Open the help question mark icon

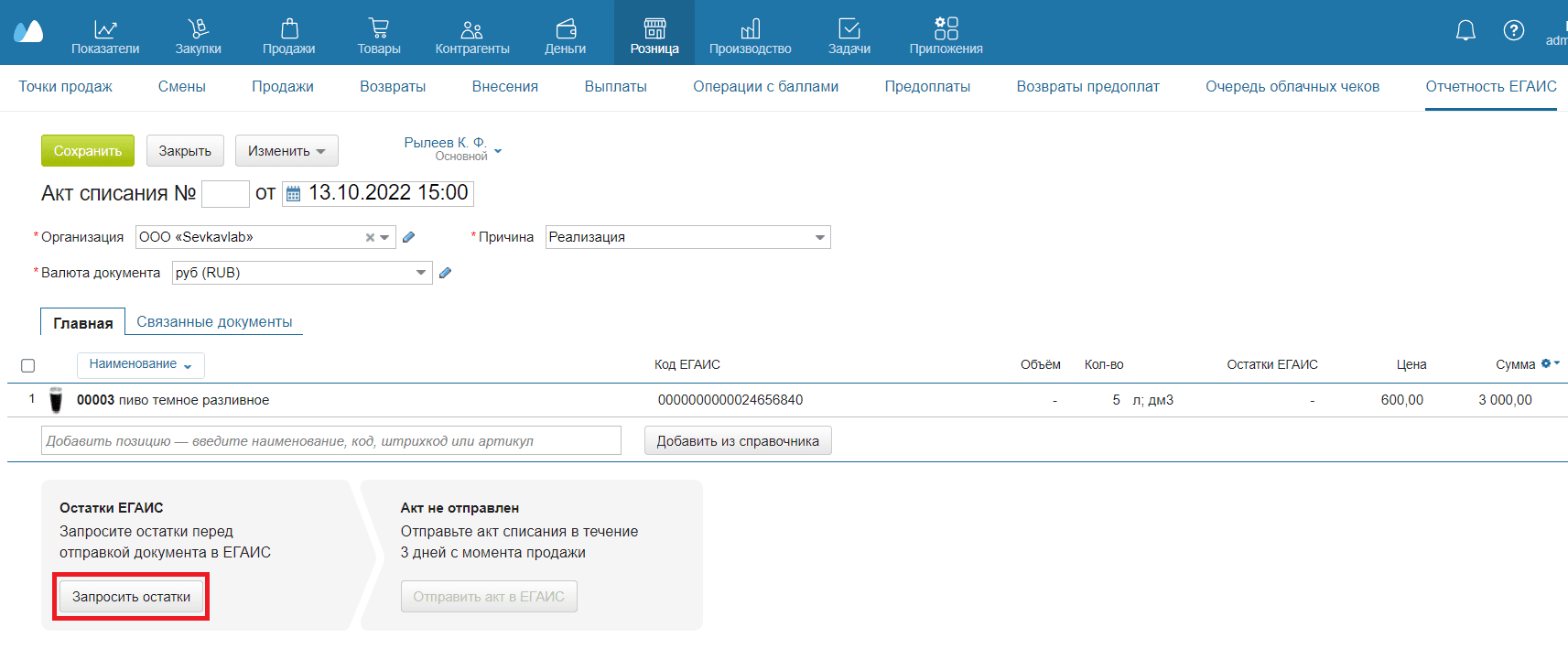(1514, 31)
